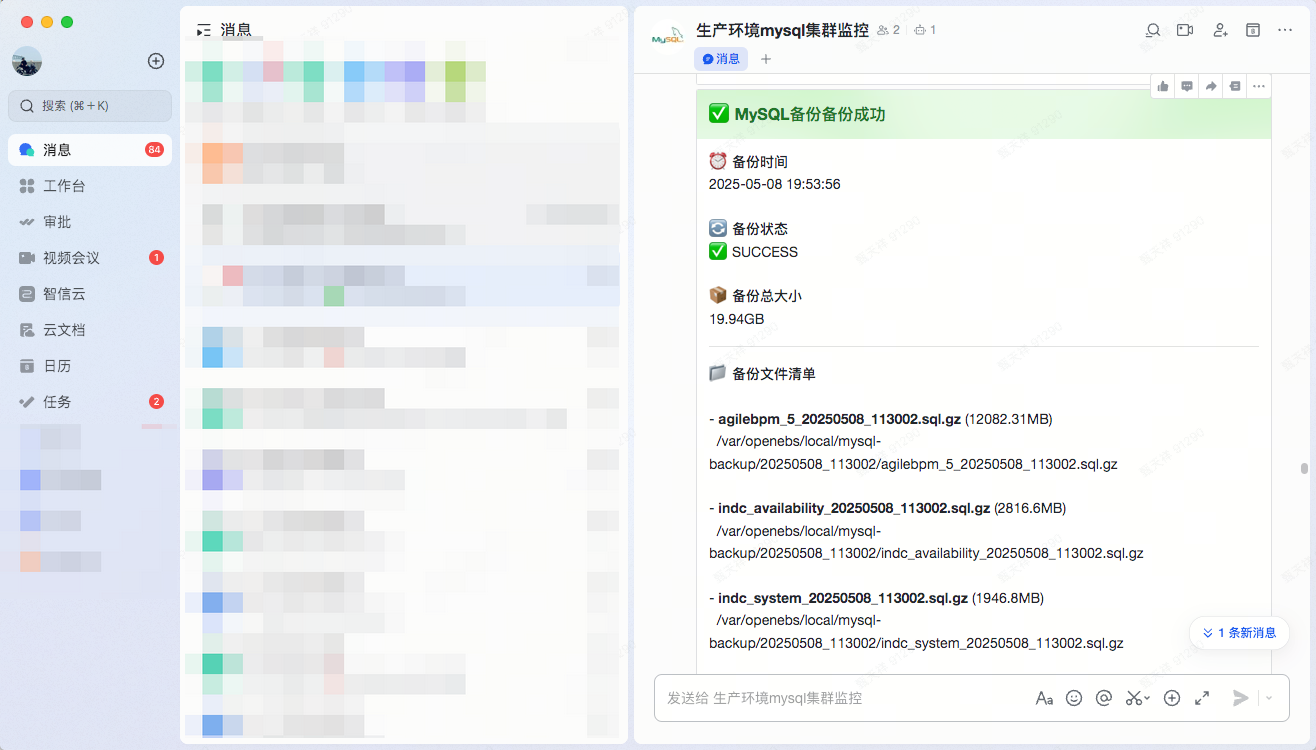
Task: Open the search in group chat toolbar
Action: 1152,30
